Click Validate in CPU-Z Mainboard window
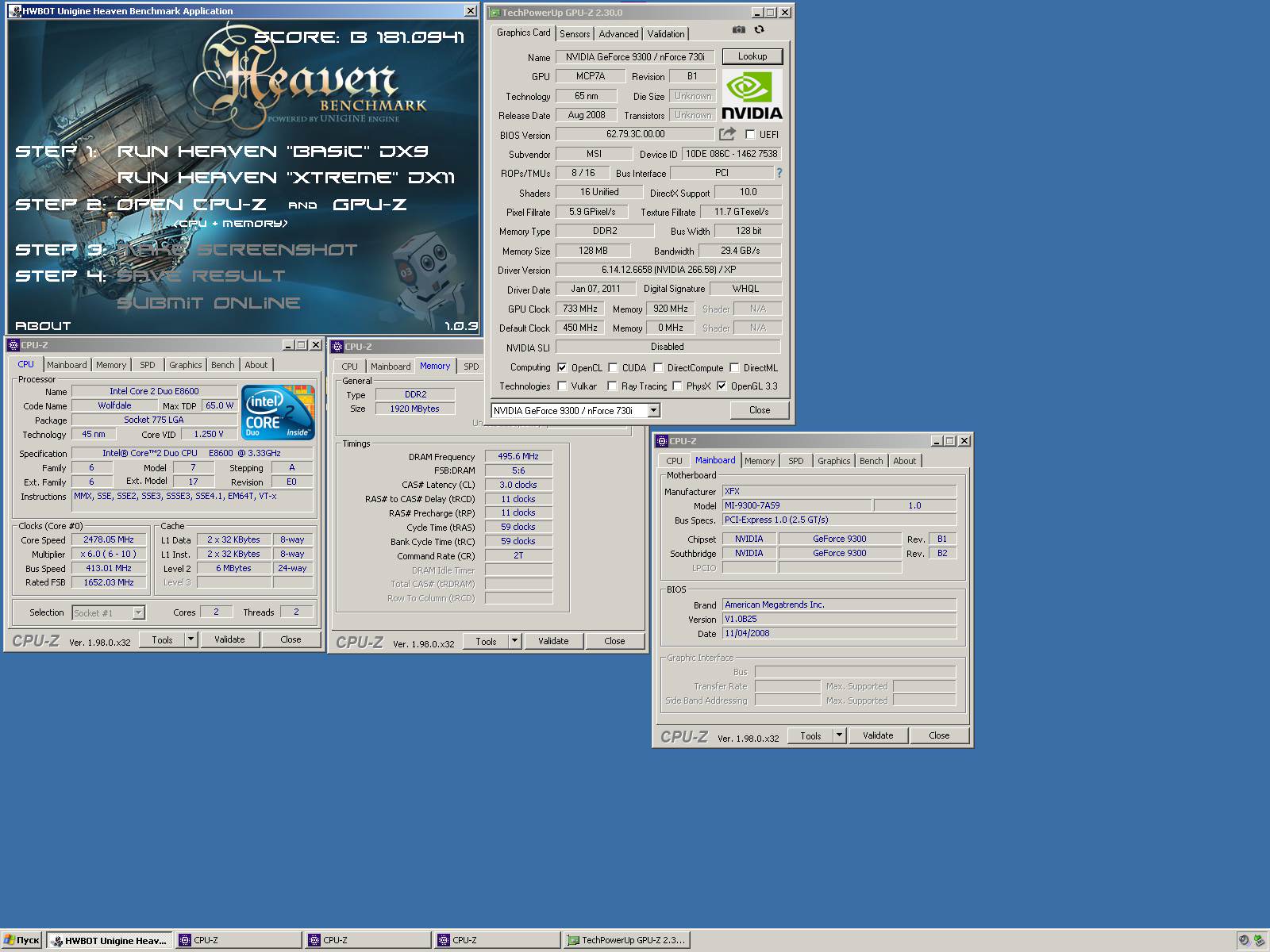 (878, 735)
